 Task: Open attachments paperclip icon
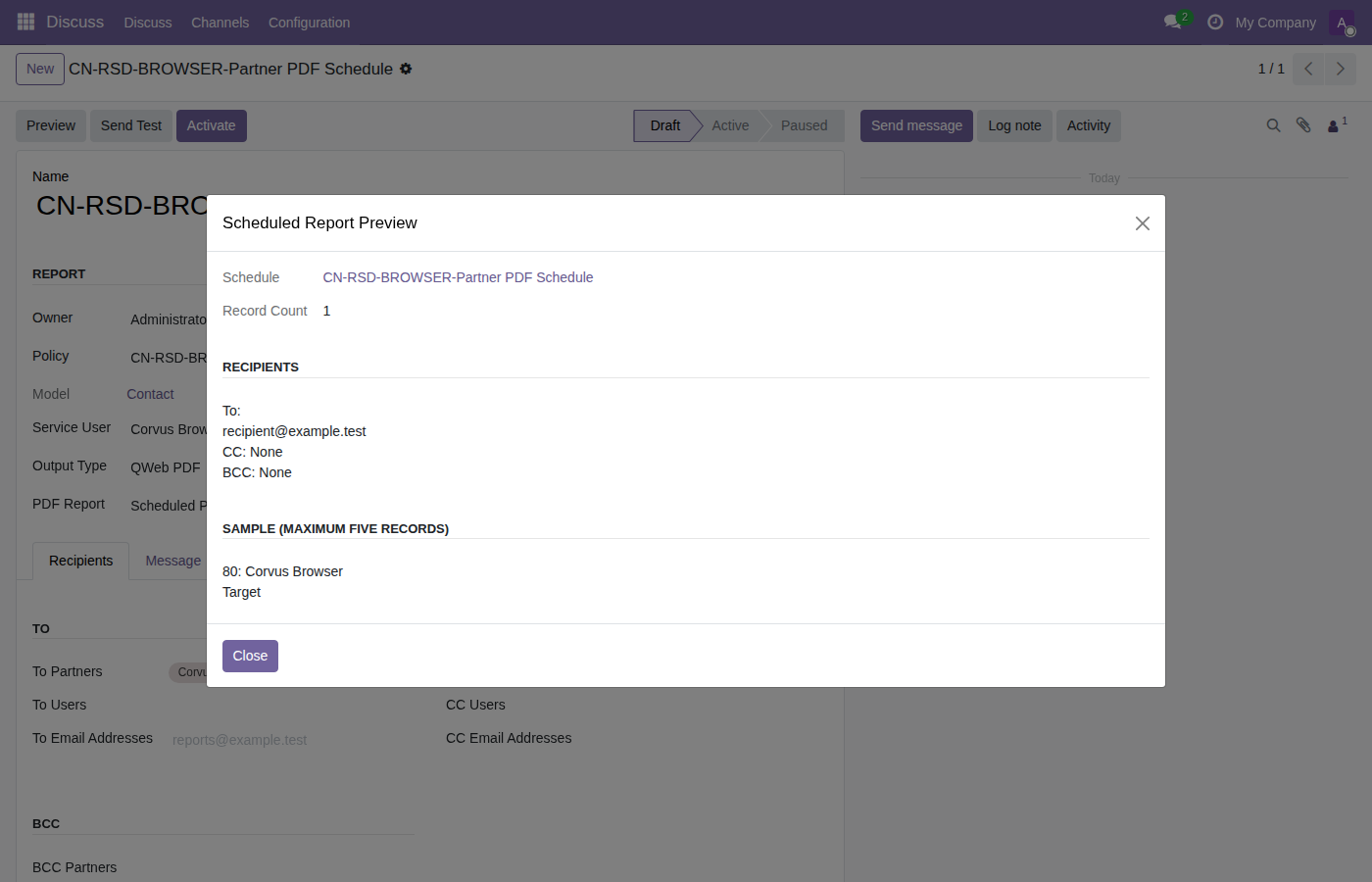[x=1303, y=125]
